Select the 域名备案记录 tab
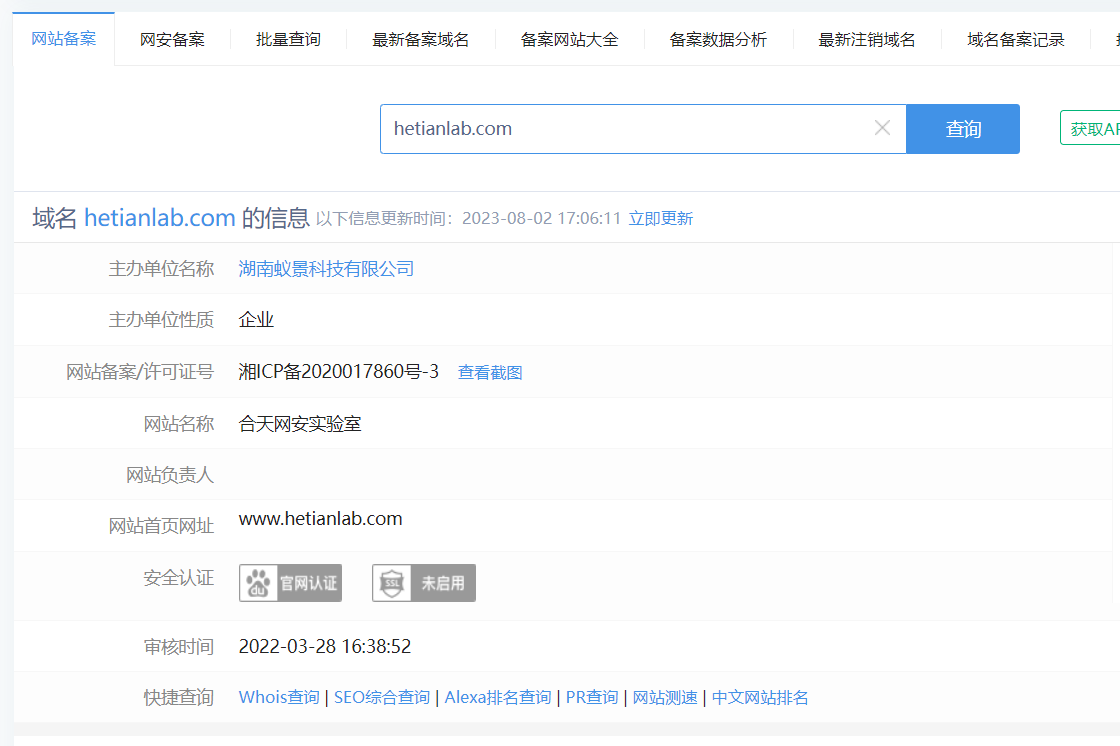This screenshot has width=1120, height=746. pos(1016,39)
